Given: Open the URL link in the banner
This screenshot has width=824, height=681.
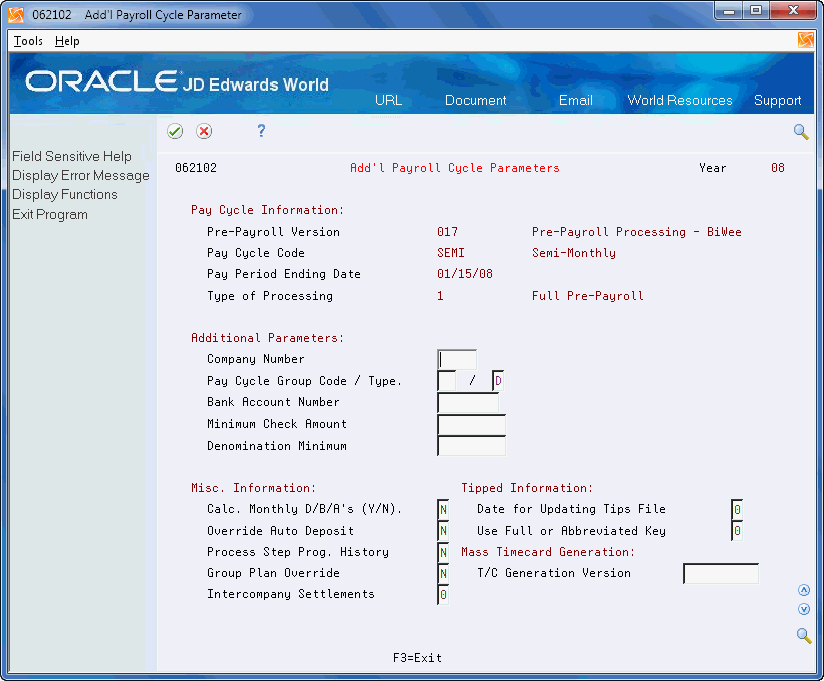Looking at the screenshot, I should pyautogui.click(x=388, y=100).
